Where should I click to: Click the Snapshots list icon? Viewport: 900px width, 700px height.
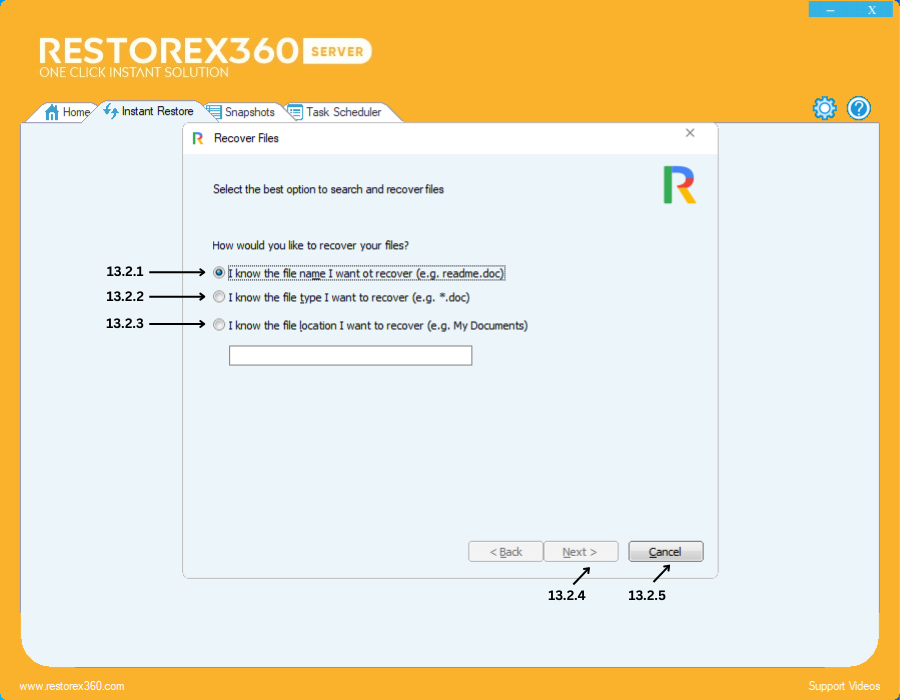point(214,112)
